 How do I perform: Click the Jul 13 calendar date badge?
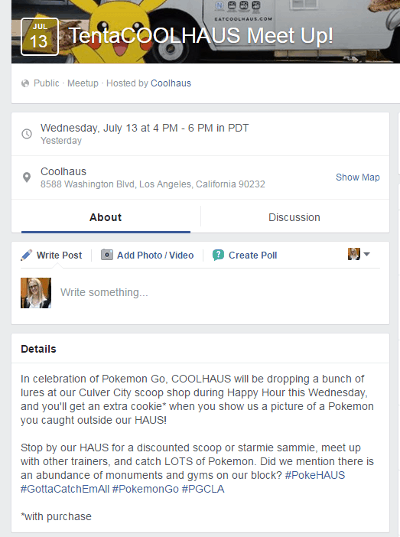(40, 37)
